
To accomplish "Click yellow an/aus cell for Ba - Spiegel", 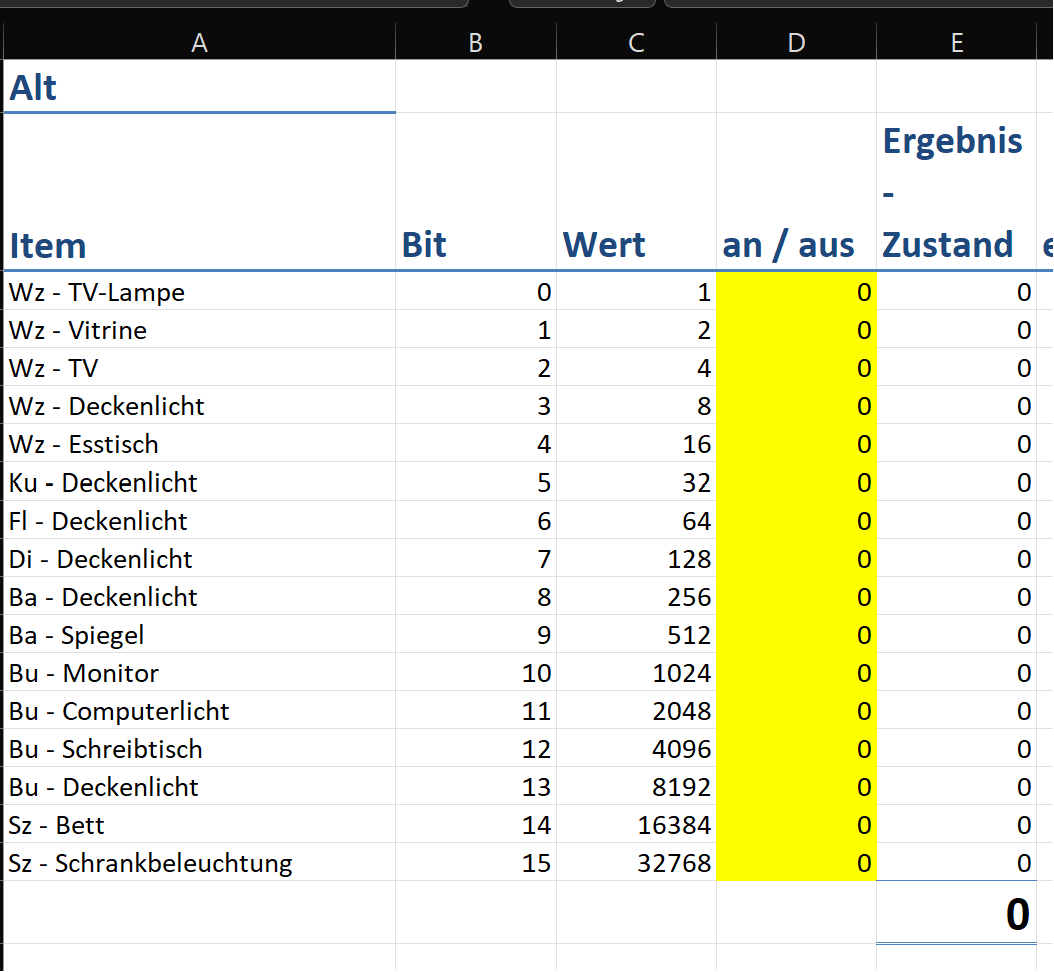I will (x=796, y=635).
